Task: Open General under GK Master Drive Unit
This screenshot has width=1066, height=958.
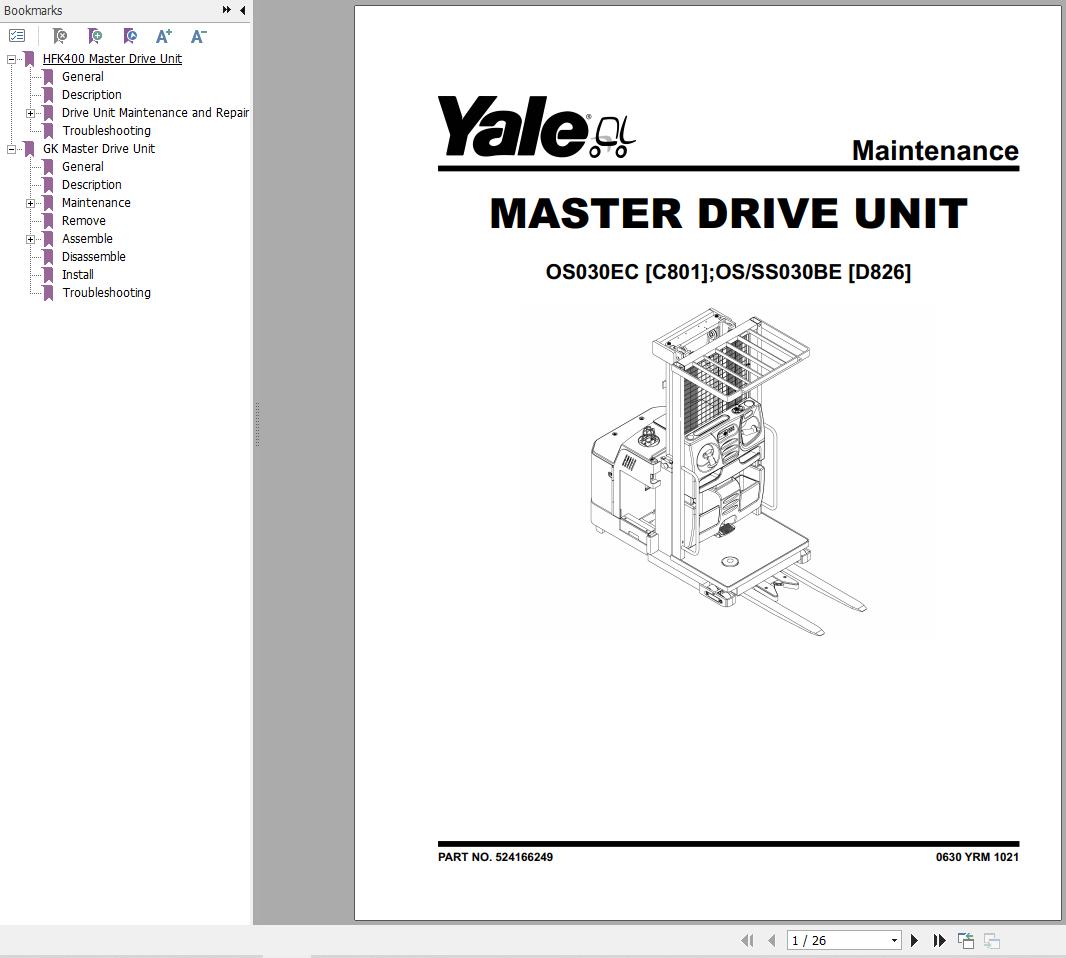Action: click(x=82, y=167)
